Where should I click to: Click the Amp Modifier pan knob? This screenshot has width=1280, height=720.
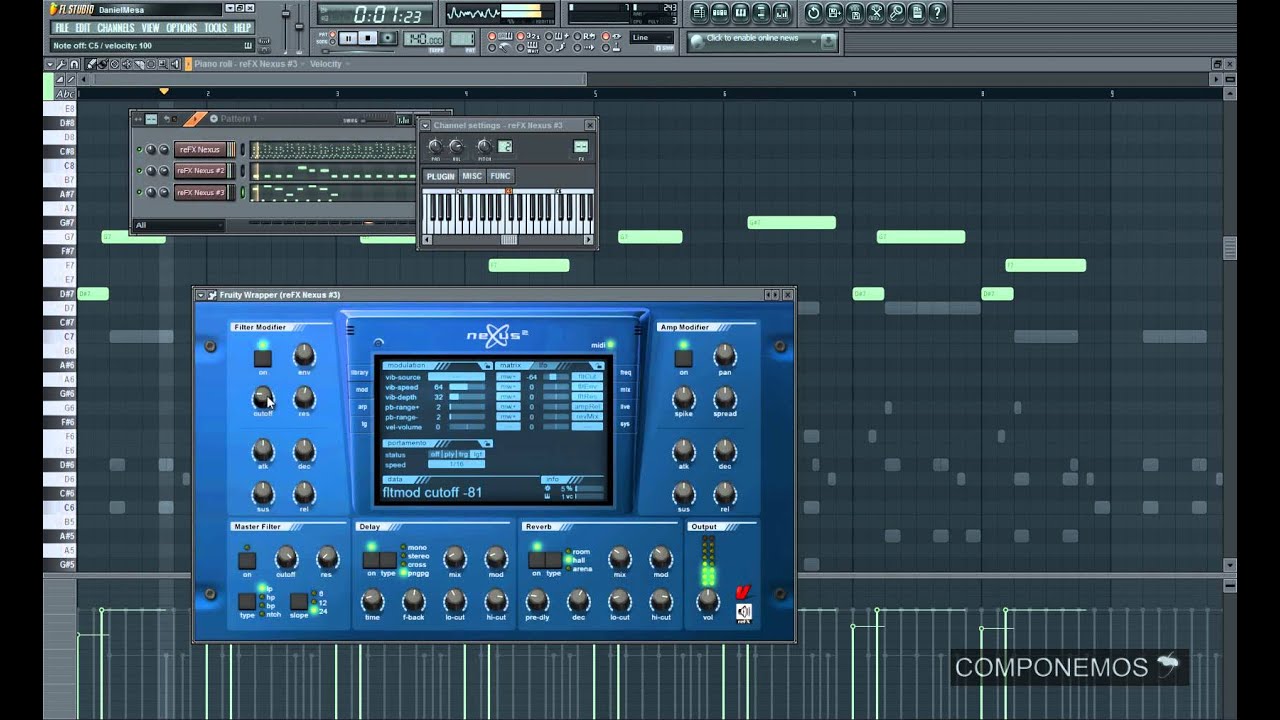[x=725, y=355]
